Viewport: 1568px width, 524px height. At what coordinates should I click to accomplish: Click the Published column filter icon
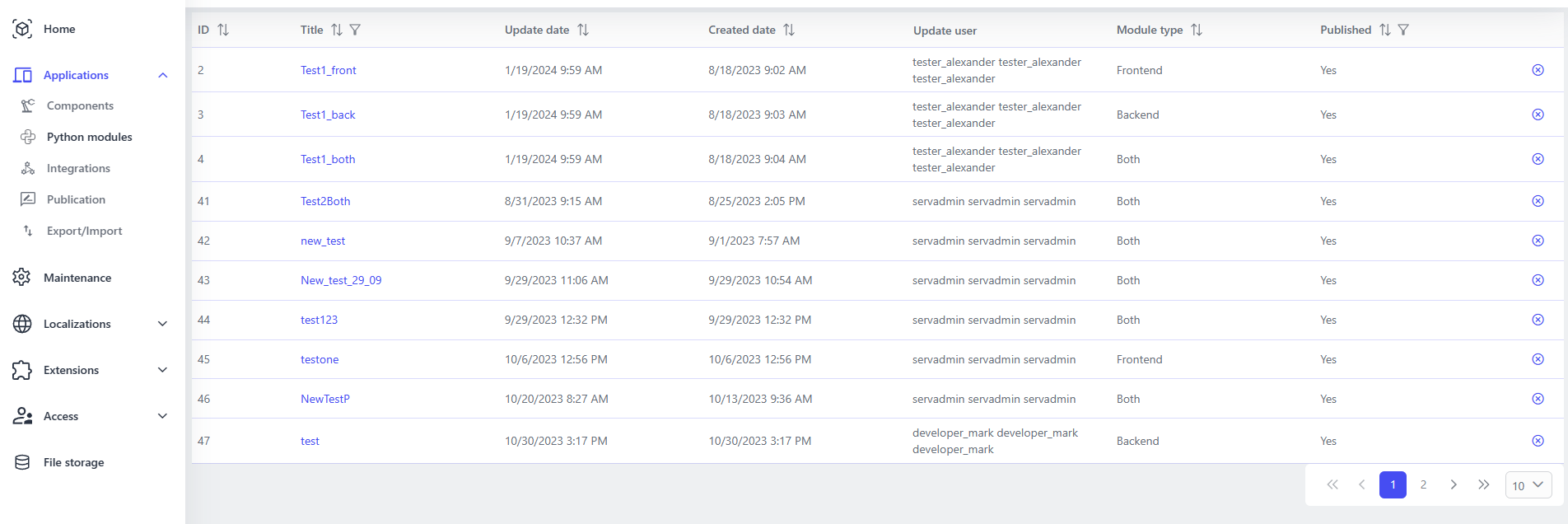pos(1403,30)
